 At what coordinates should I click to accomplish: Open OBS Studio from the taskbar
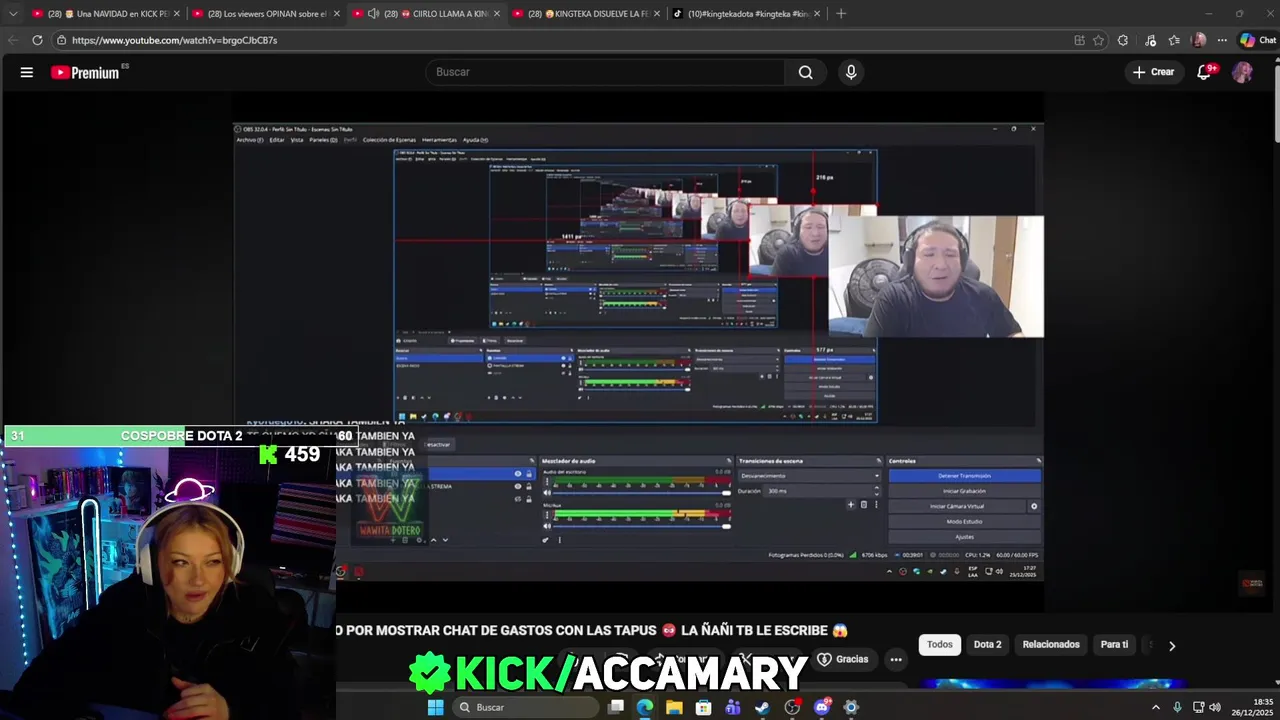tap(792, 707)
